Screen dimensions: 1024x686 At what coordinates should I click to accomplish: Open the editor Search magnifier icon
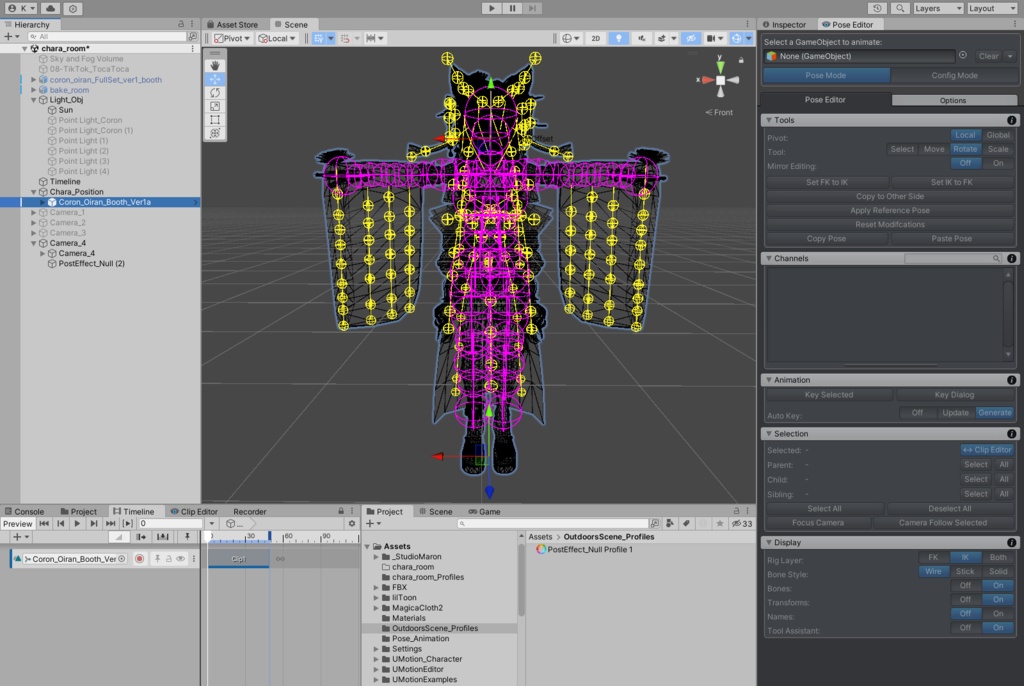(901, 8)
